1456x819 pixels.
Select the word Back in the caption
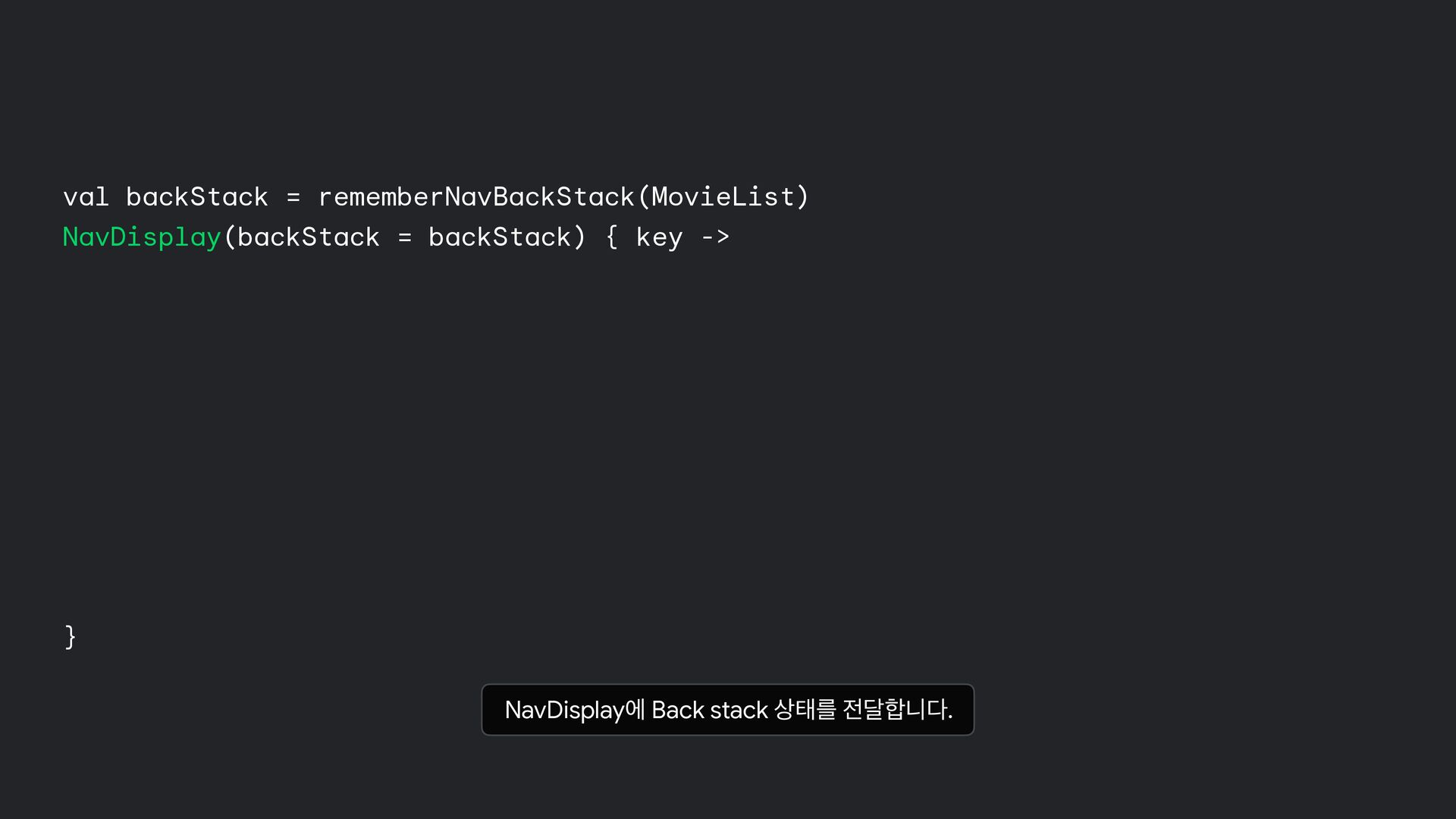click(678, 711)
